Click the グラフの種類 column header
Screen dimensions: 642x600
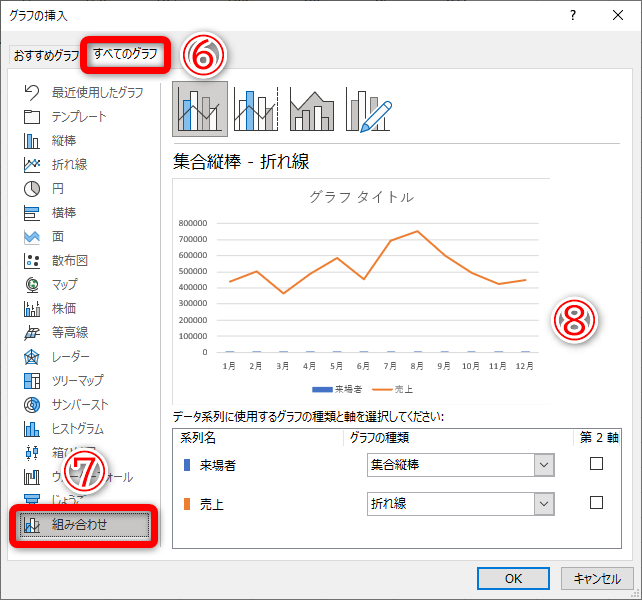pyautogui.click(x=379, y=438)
